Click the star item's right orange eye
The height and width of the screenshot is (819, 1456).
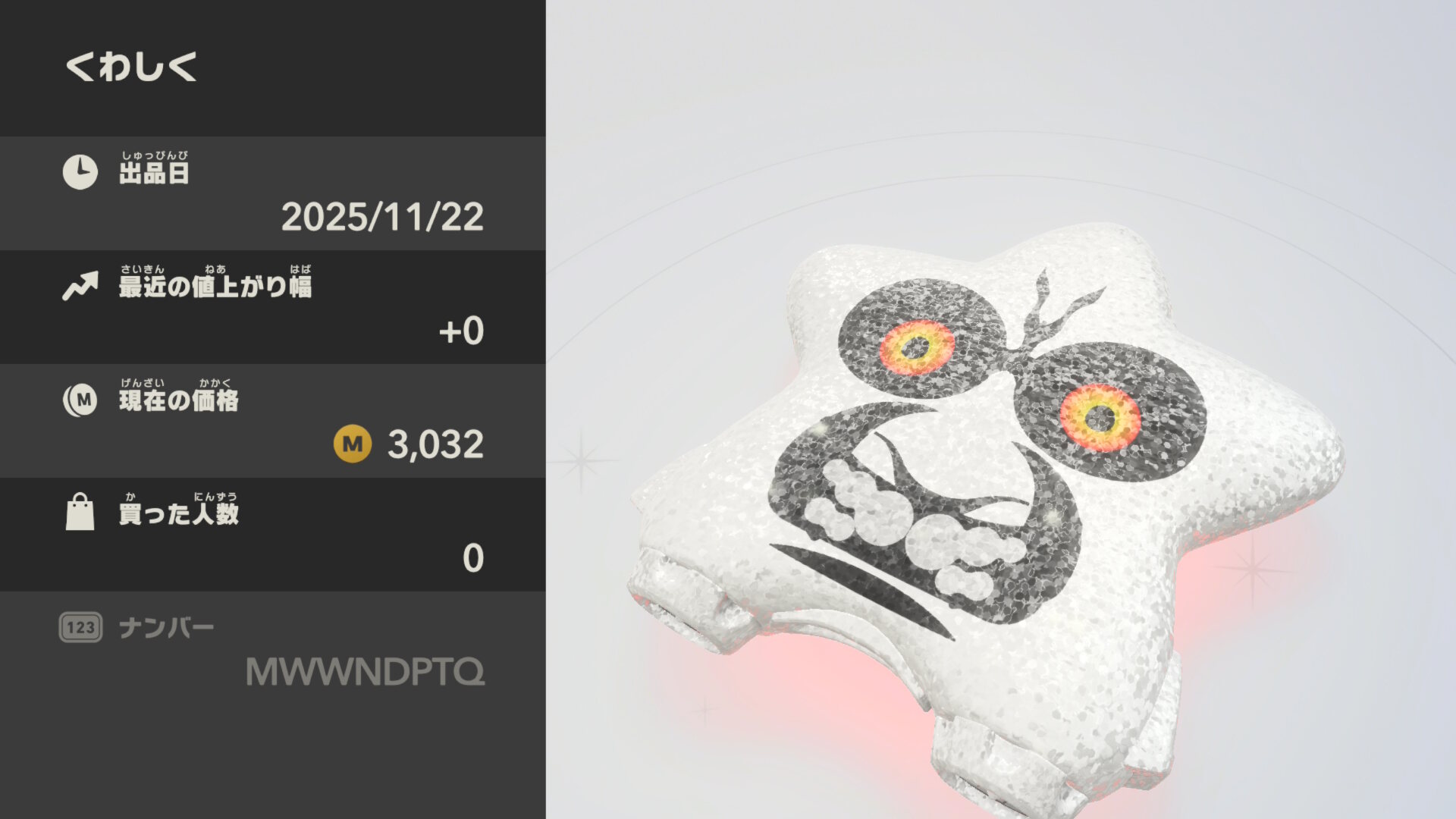(1100, 418)
